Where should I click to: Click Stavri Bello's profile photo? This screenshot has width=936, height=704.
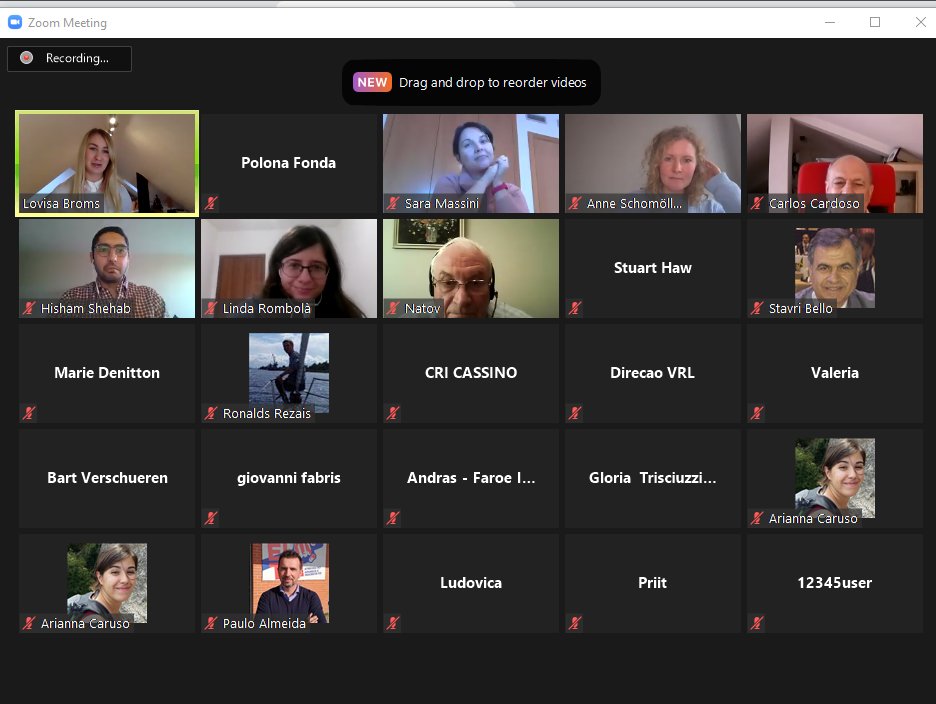(835, 268)
